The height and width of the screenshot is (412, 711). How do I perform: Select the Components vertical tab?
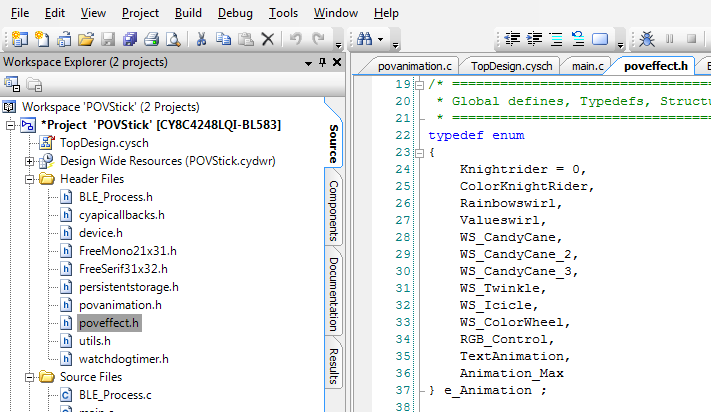334,211
